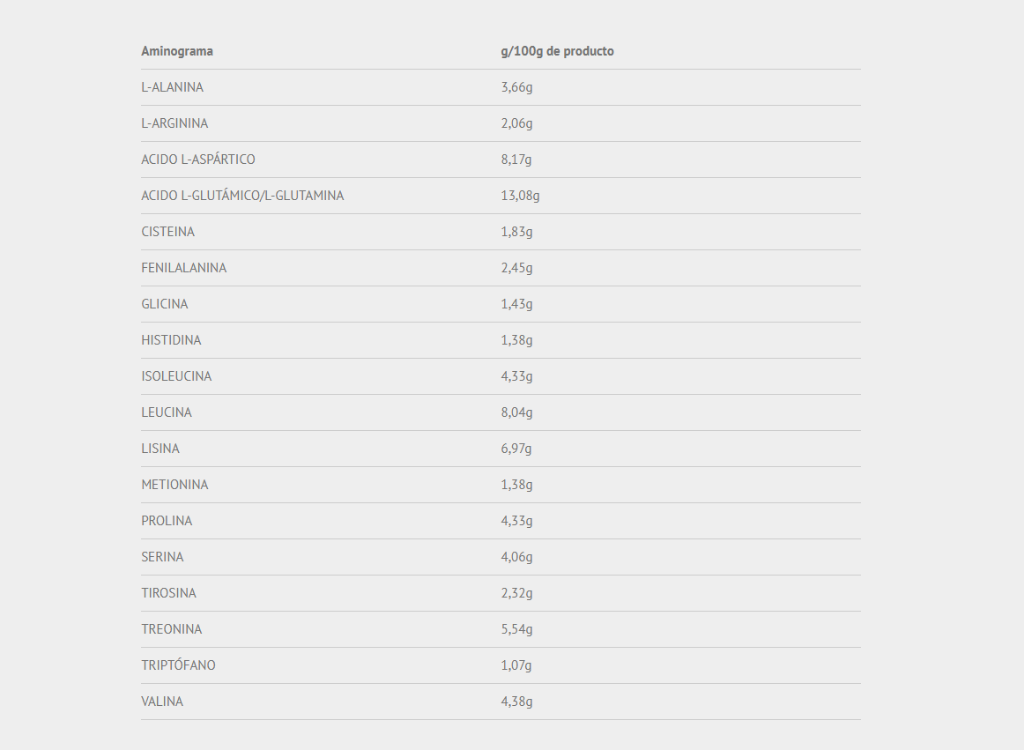
Task: Select the TREONINA value 5,54g
Action: 517,629
